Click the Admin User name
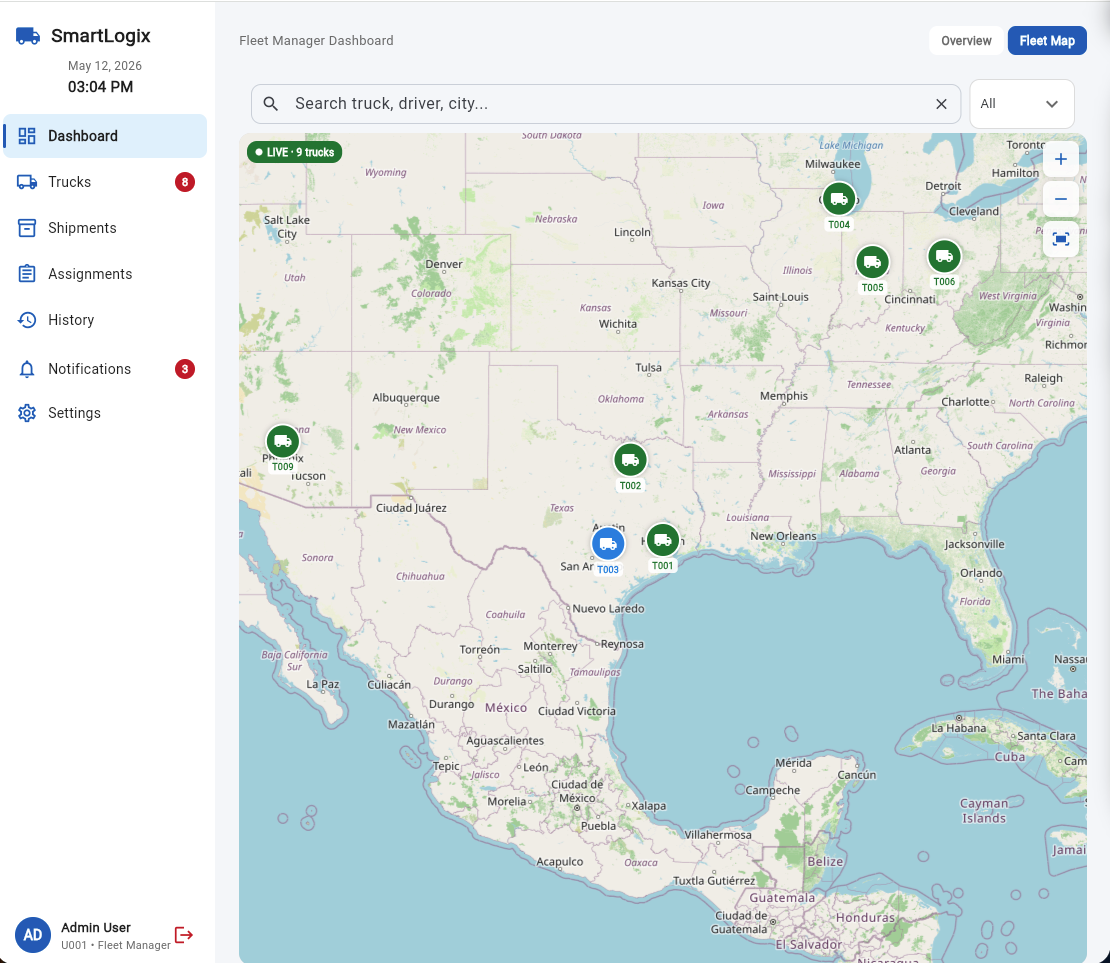This screenshot has height=963, width=1110. pyautogui.click(x=96, y=928)
